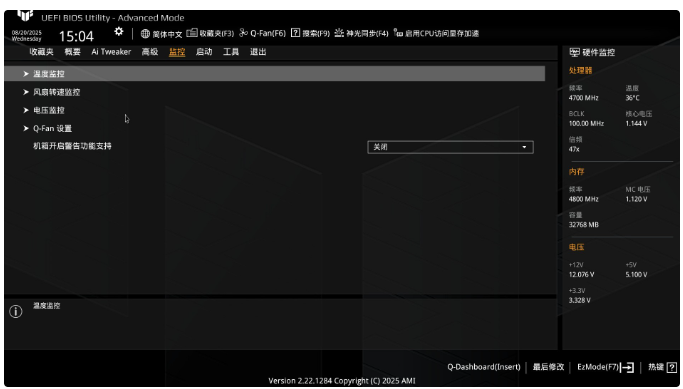
Task: Toggle 启用CPU访问显存加速 ReBAR icon
Action: [x=398, y=33]
